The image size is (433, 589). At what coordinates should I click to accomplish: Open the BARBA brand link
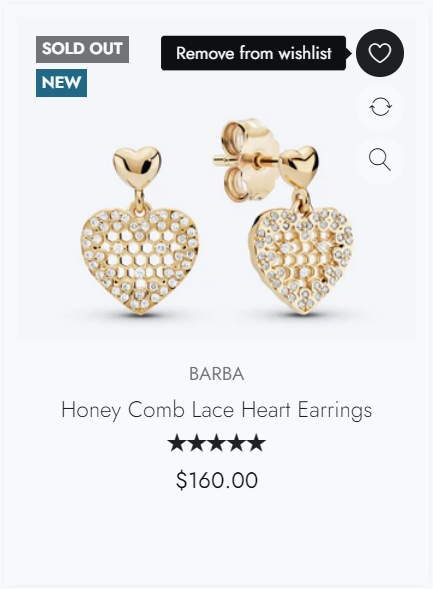click(217, 374)
